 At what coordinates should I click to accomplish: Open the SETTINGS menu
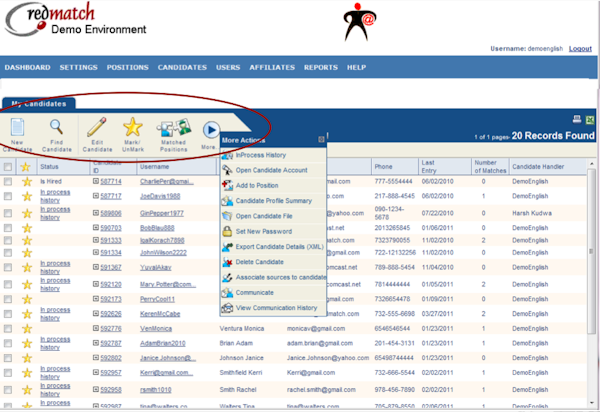78,67
